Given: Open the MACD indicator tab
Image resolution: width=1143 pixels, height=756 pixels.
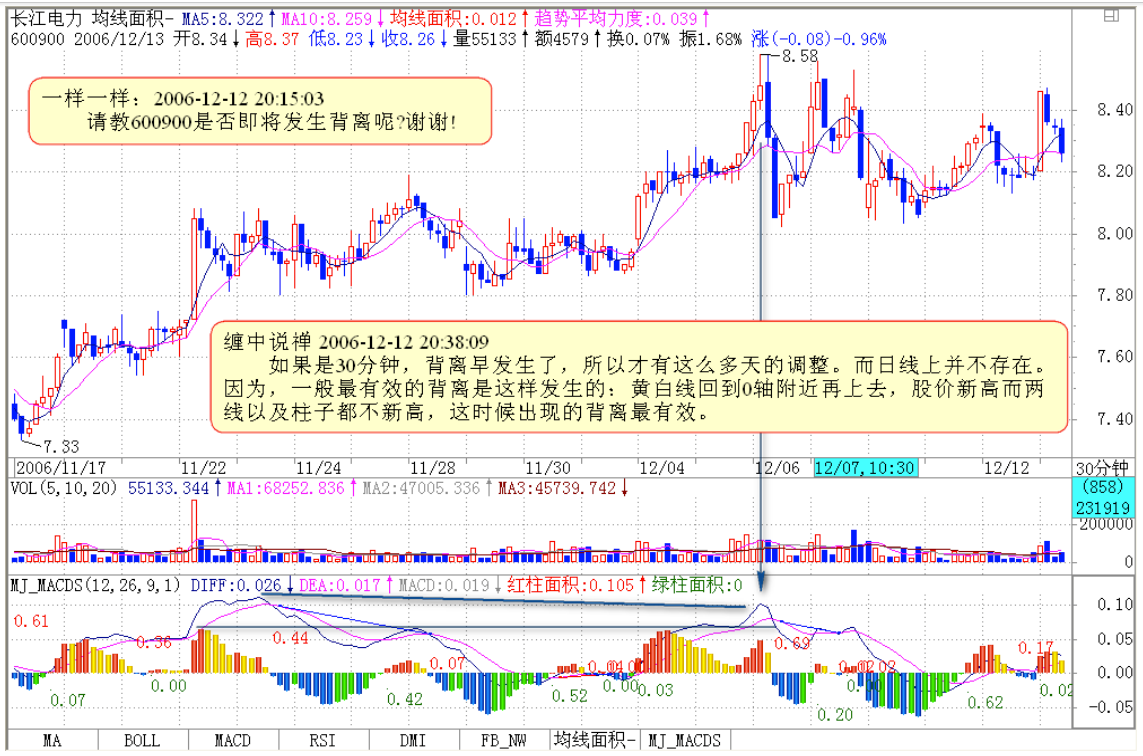Looking at the screenshot, I should tap(233, 740).
